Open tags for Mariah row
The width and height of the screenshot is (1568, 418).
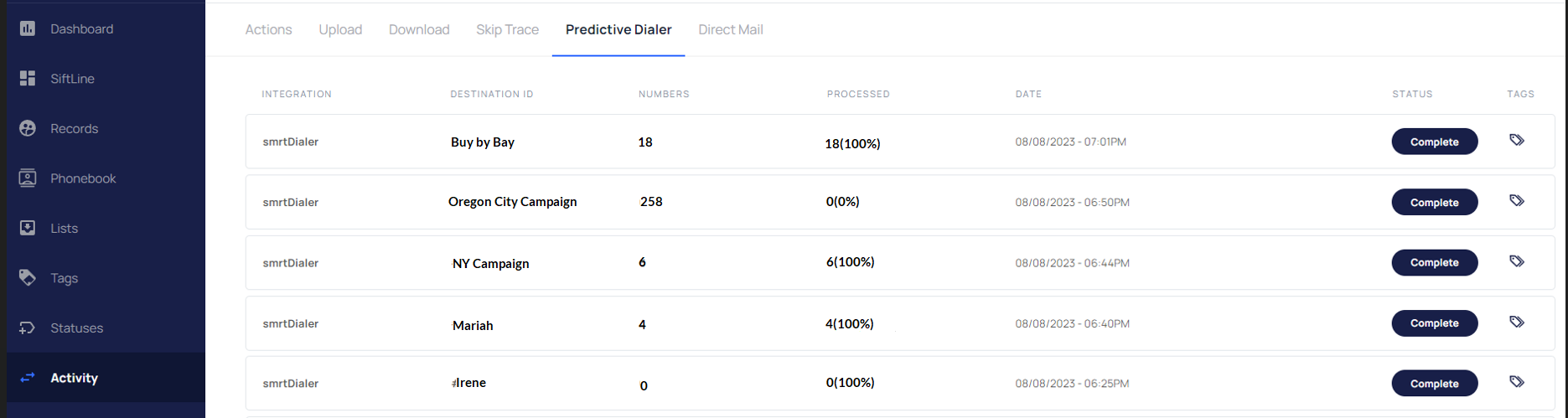point(1517,322)
